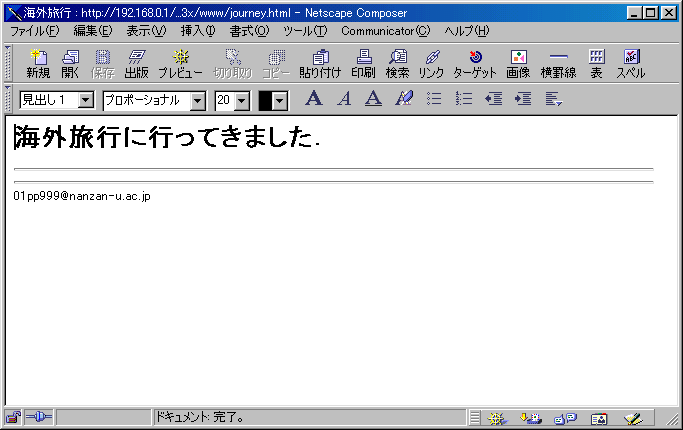Open the ヘルプ(H) menu
This screenshot has width=683, height=430.
[467, 31]
